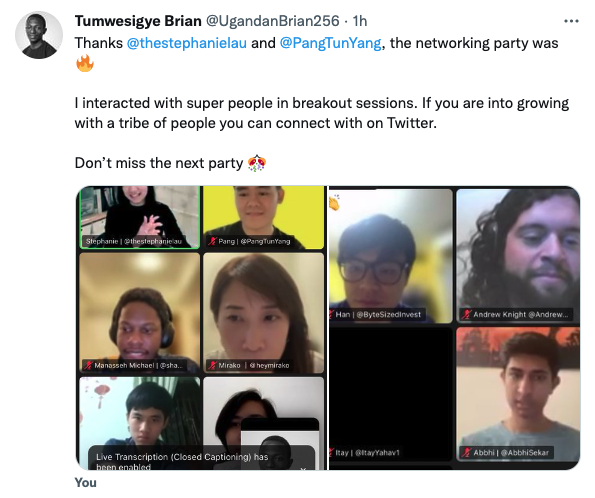The height and width of the screenshot is (498, 595).
Task: Click the @UgandanBrian256 handle
Action: click(x=272, y=21)
